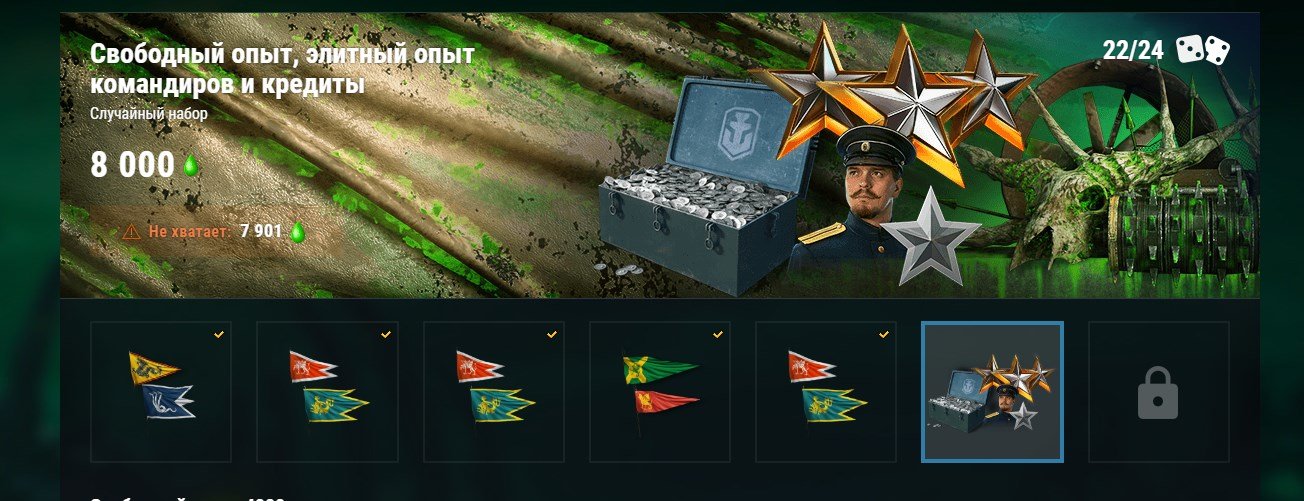Click the orange warning triangle icon
The image size is (1304, 501).
click(x=131, y=232)
